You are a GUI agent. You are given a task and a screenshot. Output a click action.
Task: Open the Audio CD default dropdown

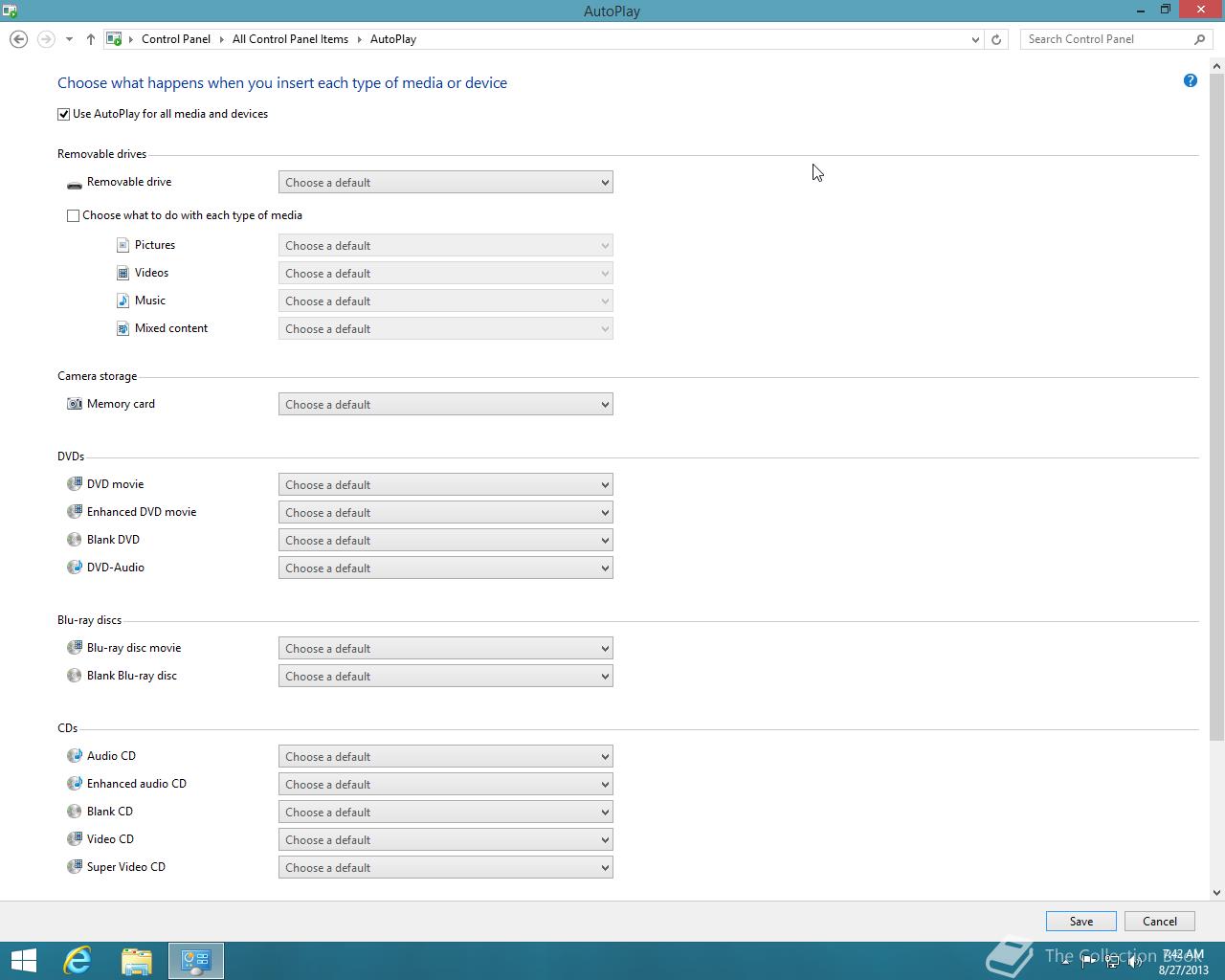point(446,756)
